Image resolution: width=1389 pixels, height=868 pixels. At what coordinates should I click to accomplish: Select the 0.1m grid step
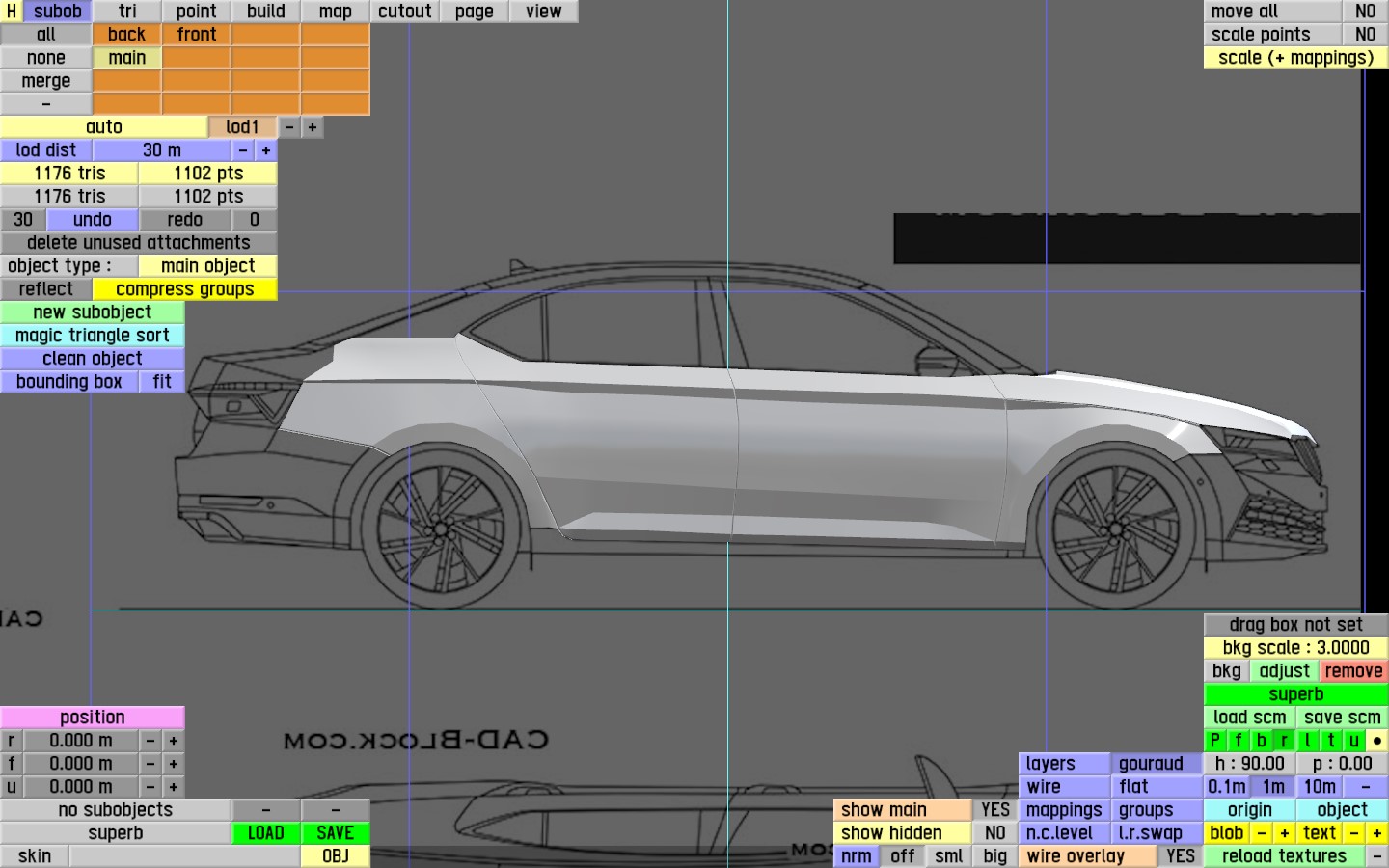1227,787
